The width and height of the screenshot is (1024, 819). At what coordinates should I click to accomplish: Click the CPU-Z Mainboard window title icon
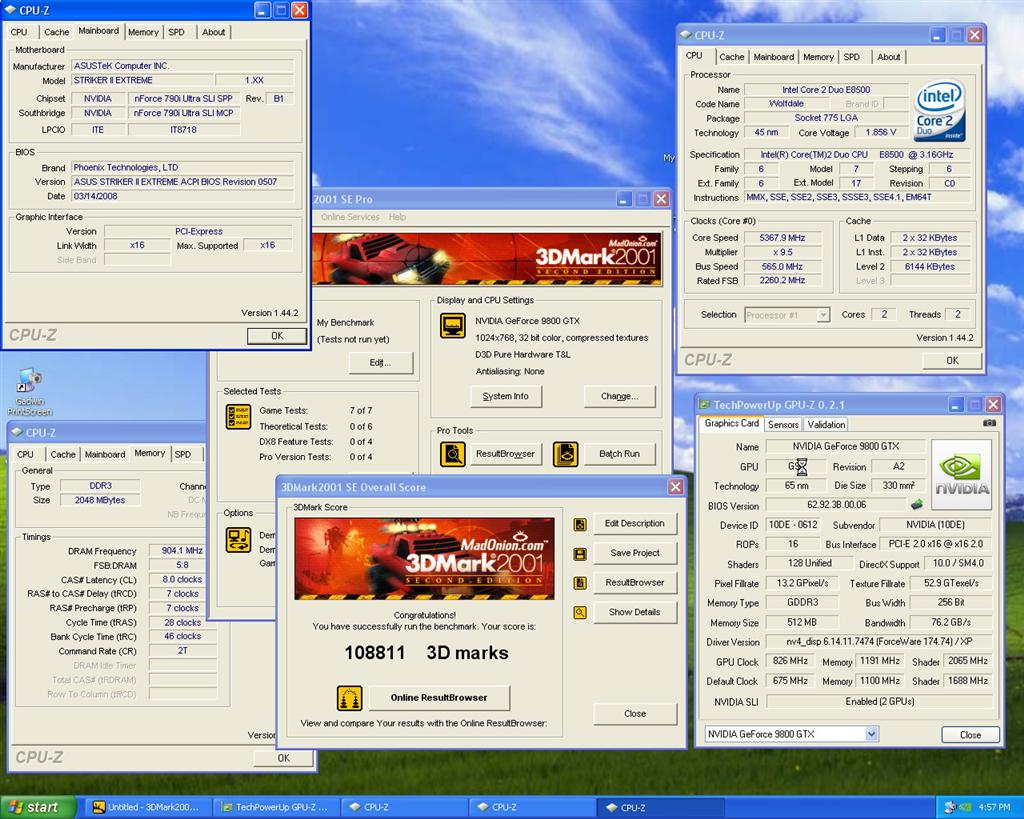pos(10,10)
